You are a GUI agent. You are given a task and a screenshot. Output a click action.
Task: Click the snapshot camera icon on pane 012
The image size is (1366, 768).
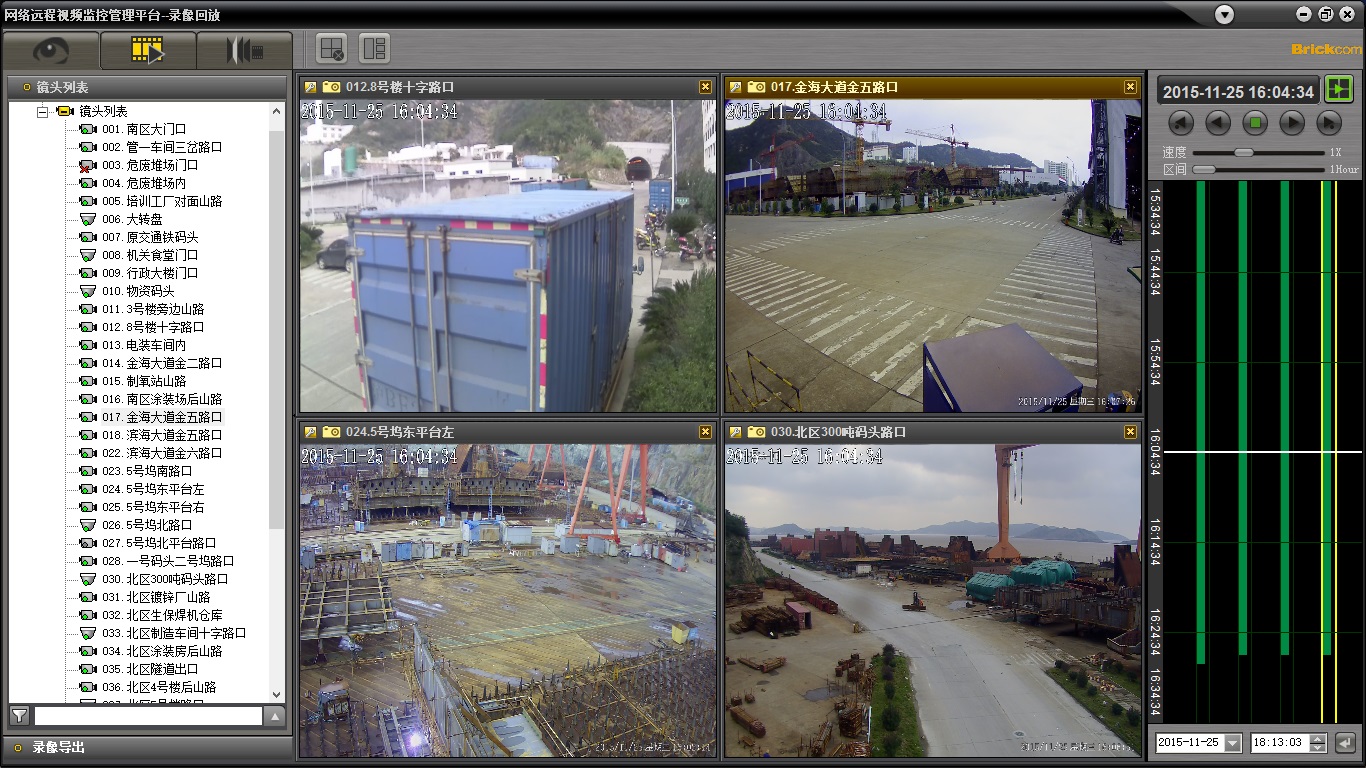point(332,87)
